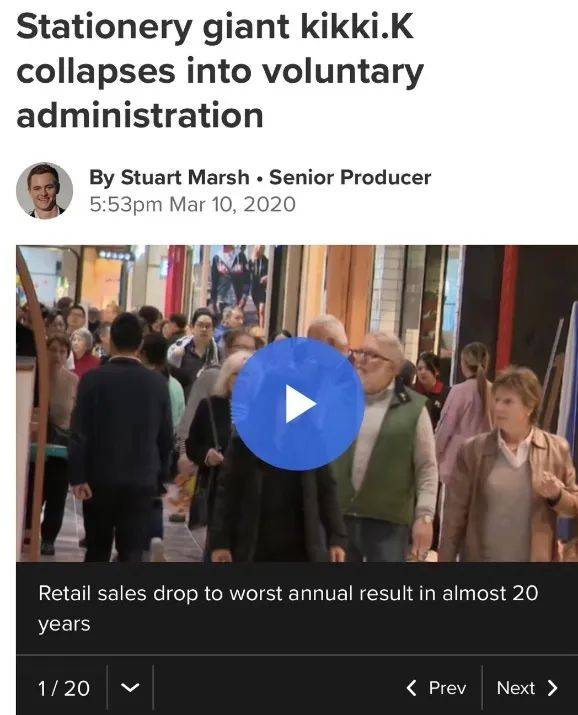This screenshot has height=715, width=578.
Task: Click the Senior Producer job title
Action: 350,177
